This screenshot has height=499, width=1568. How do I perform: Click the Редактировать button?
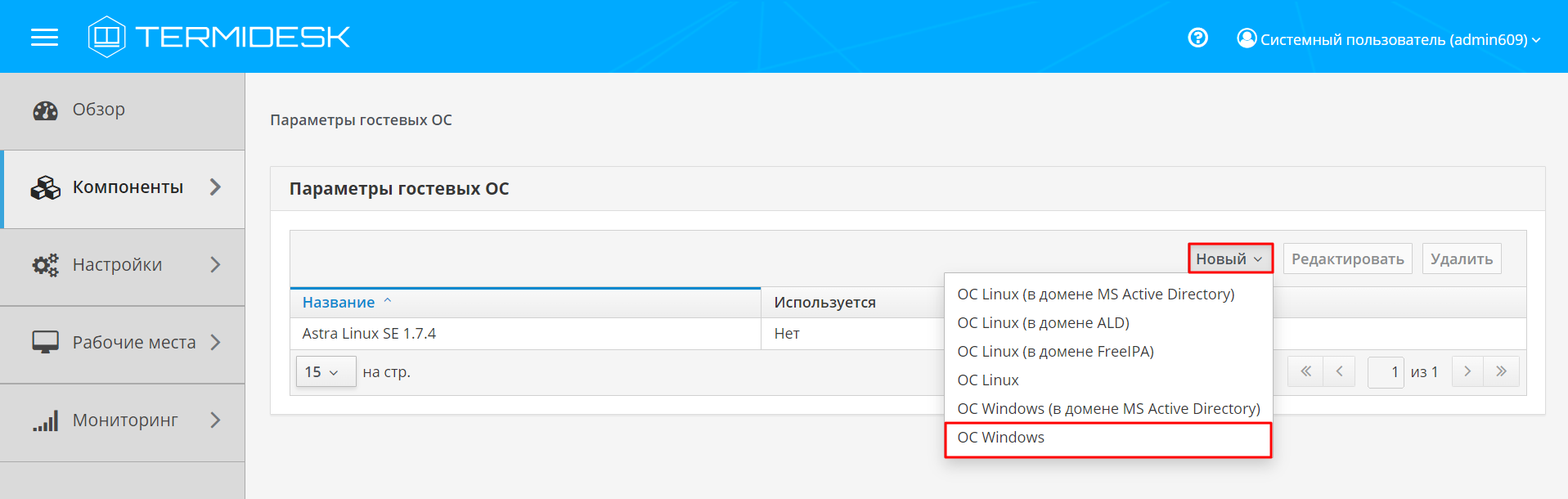click(x=1347, y=258)
